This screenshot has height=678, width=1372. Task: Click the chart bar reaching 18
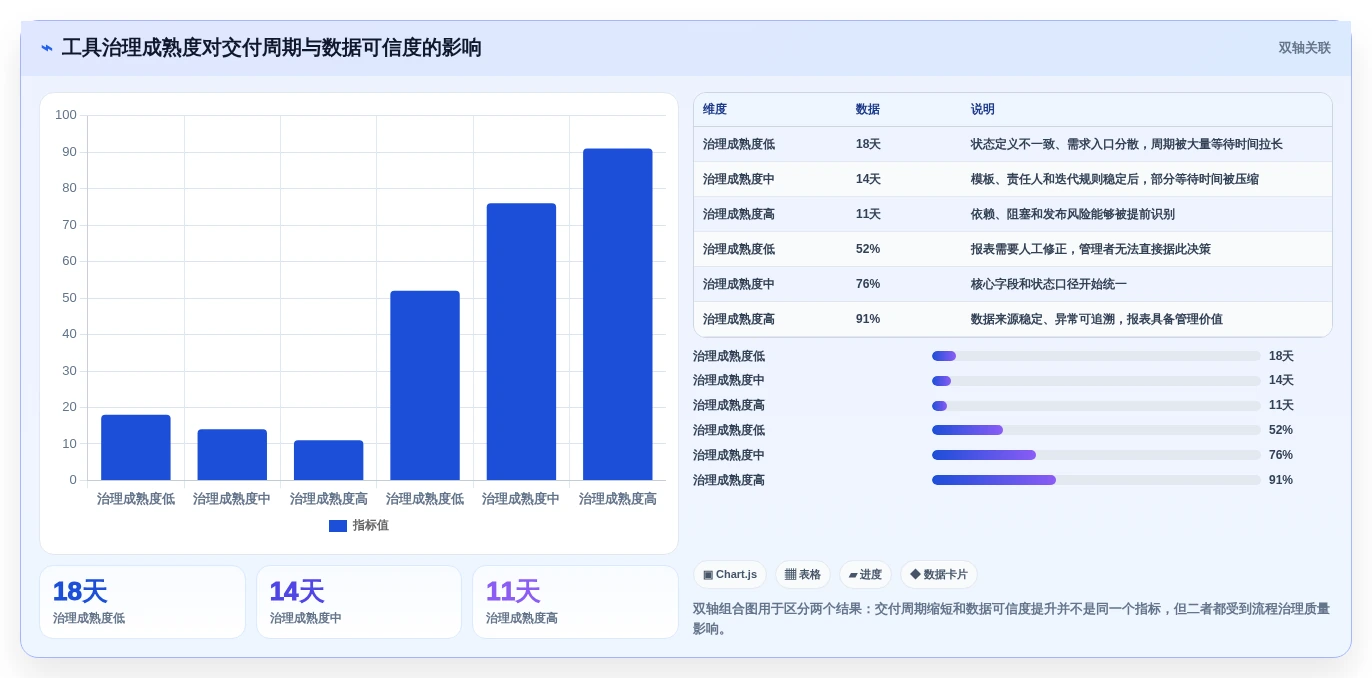tap(136, 447)
